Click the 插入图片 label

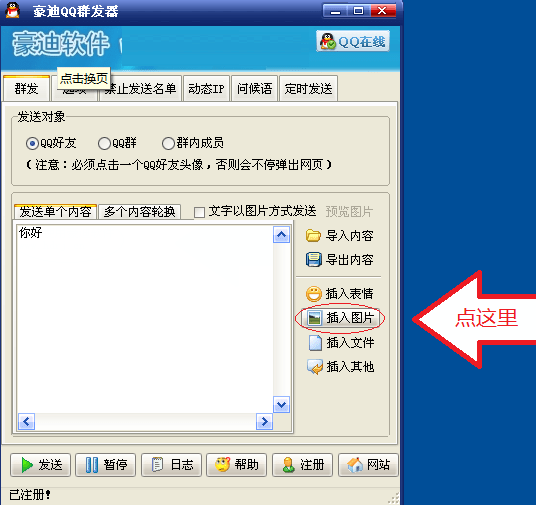click(x=350, y=318)
